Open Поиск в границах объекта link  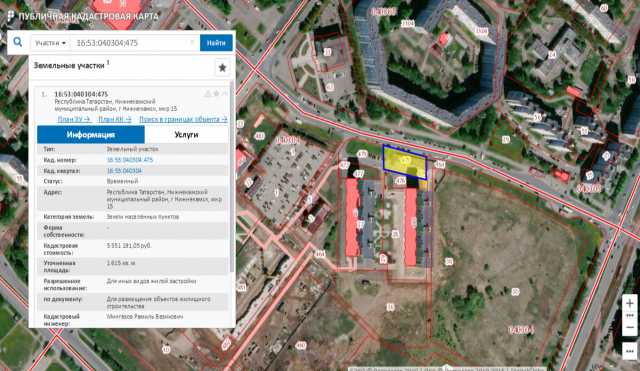(x=183, y=119)
